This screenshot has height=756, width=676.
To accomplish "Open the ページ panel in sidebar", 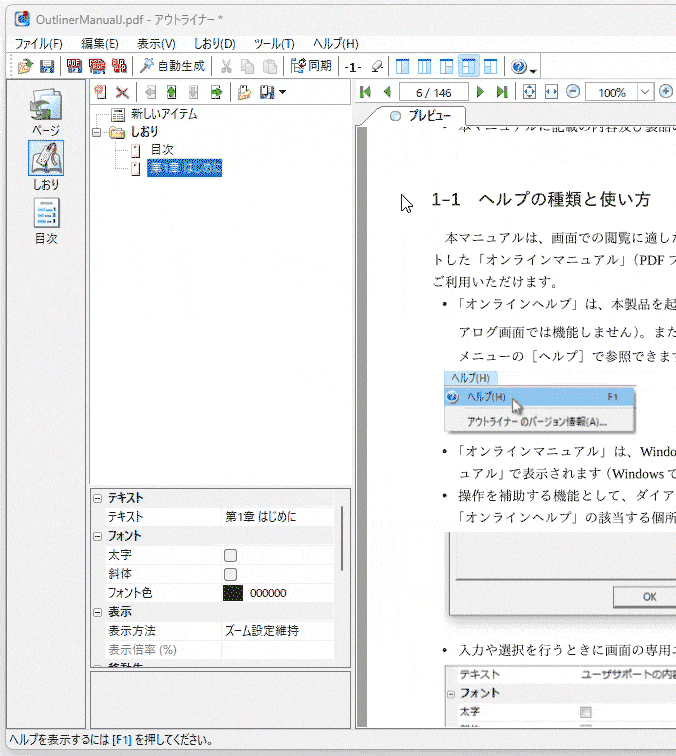I will 46,112.
